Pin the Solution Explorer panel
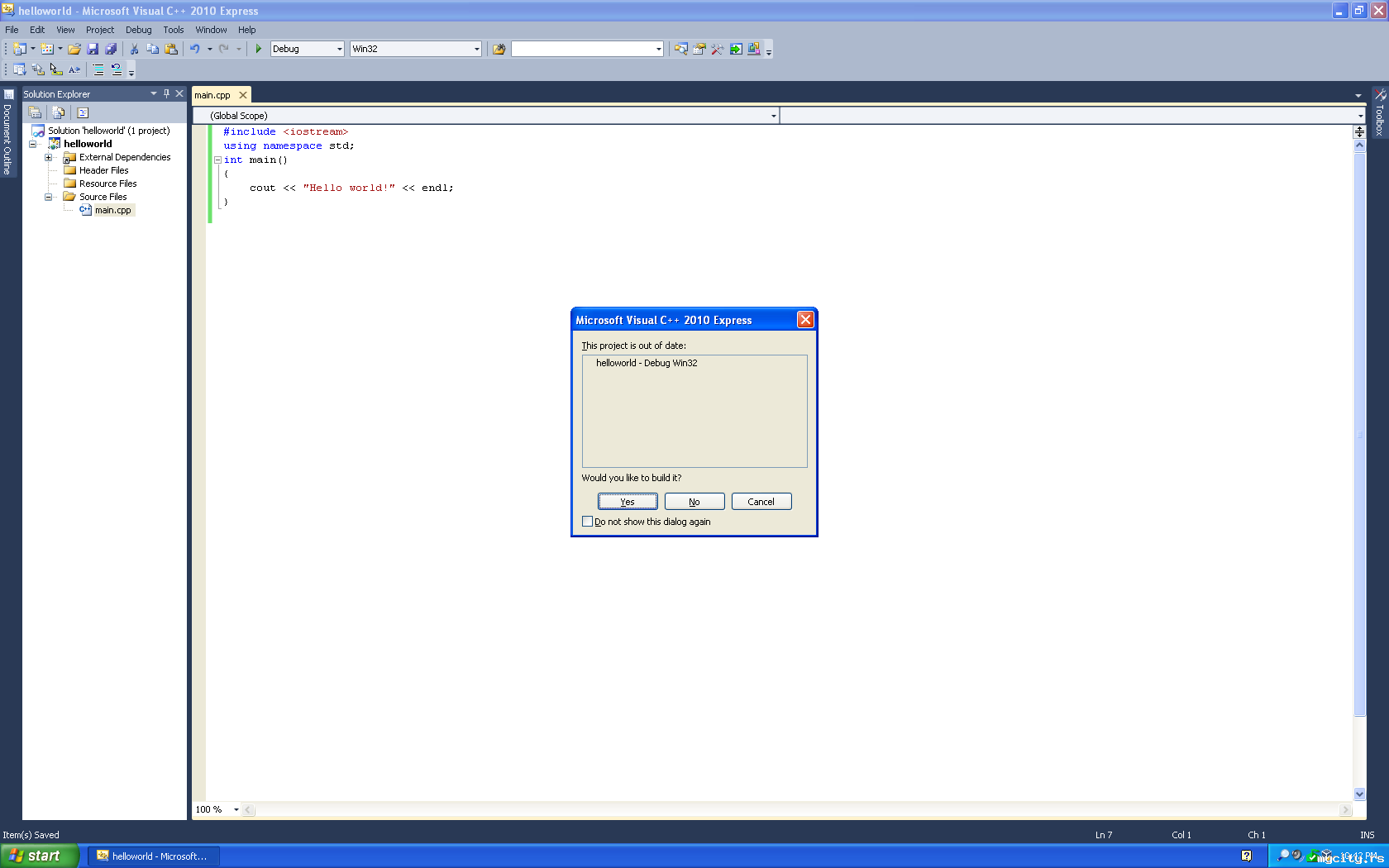1389x868 pixels. click(x=166, y=93)
